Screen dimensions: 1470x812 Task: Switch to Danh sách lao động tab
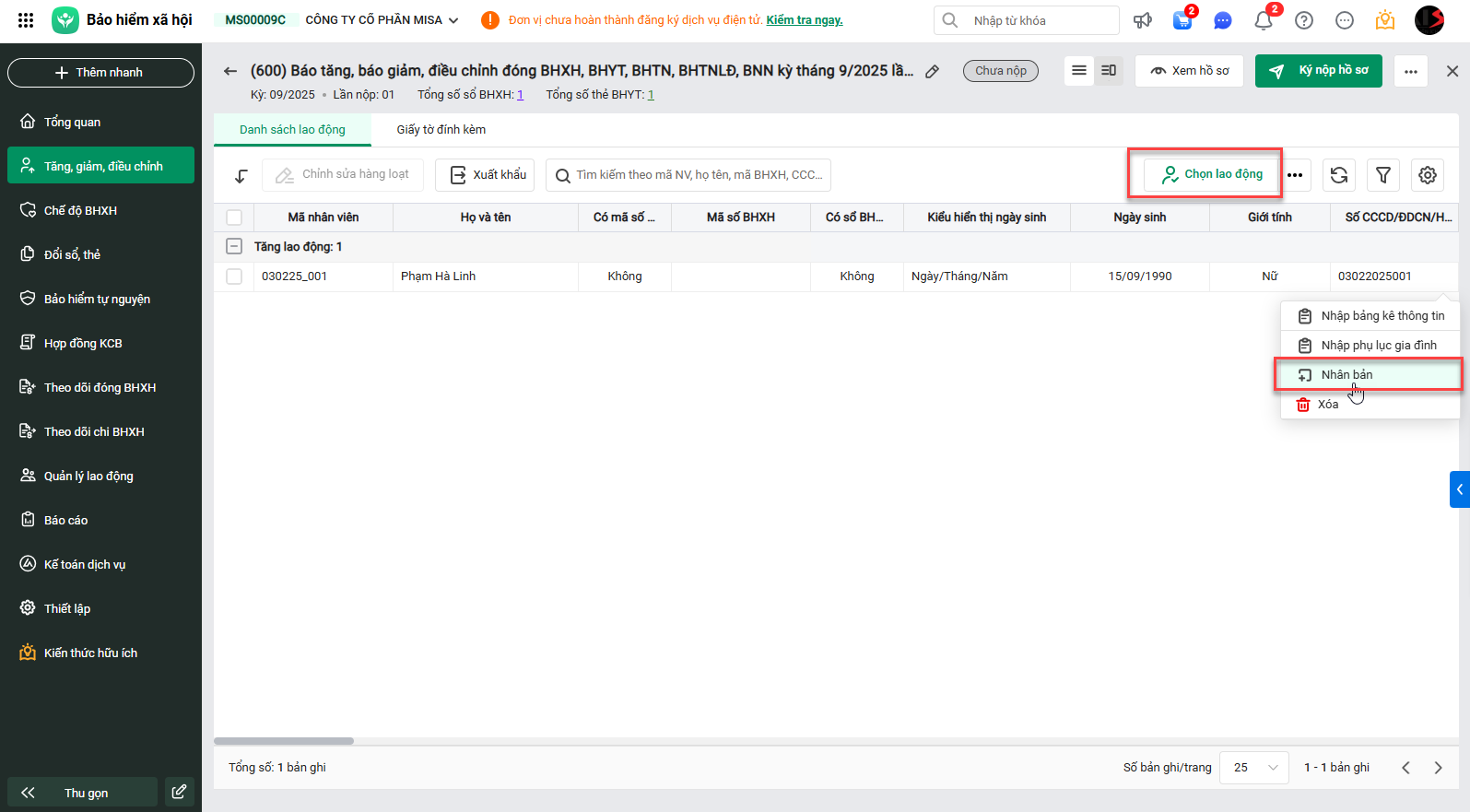292,130
